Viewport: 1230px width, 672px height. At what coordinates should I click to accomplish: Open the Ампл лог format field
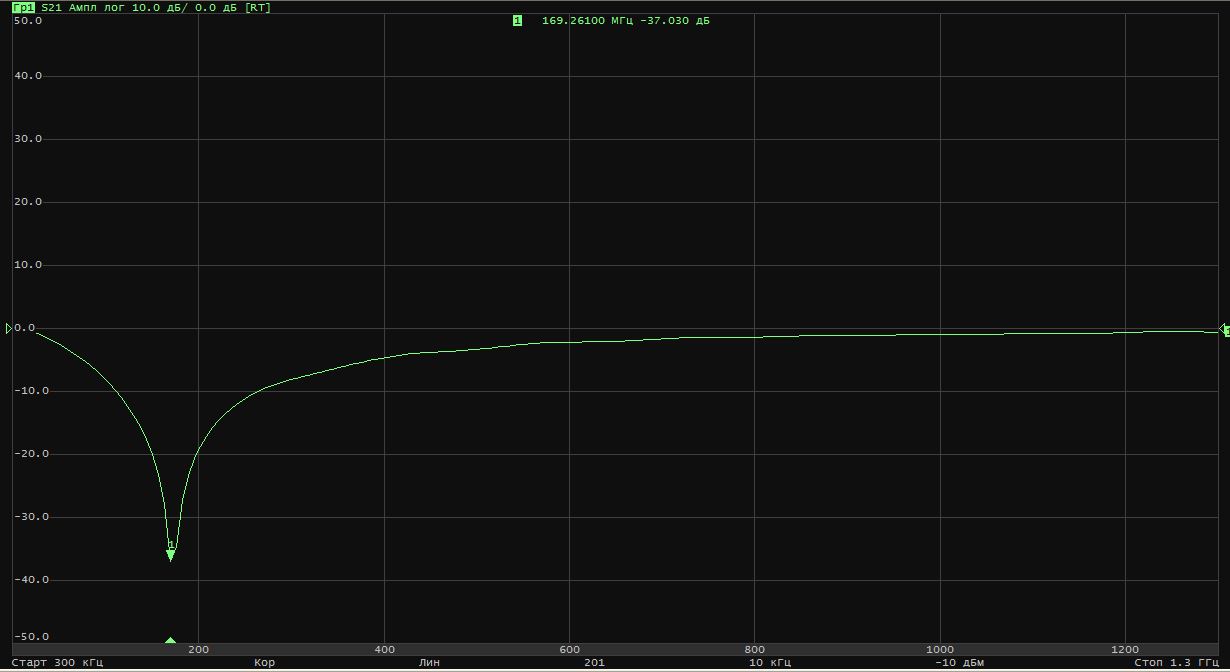[x=98, y=7]
